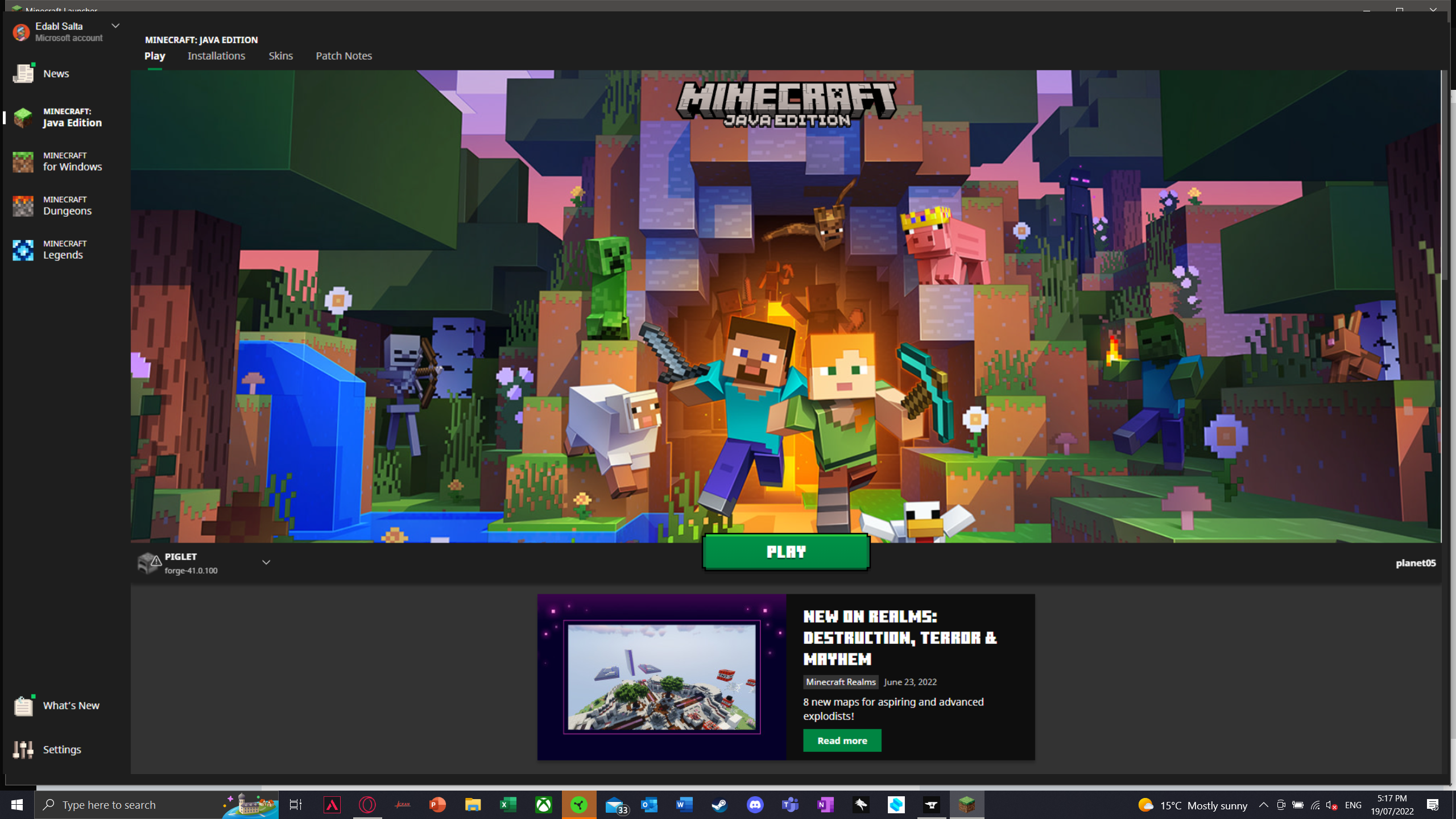
Task: Open Discord from the taskbar
Action: (755, 805)
